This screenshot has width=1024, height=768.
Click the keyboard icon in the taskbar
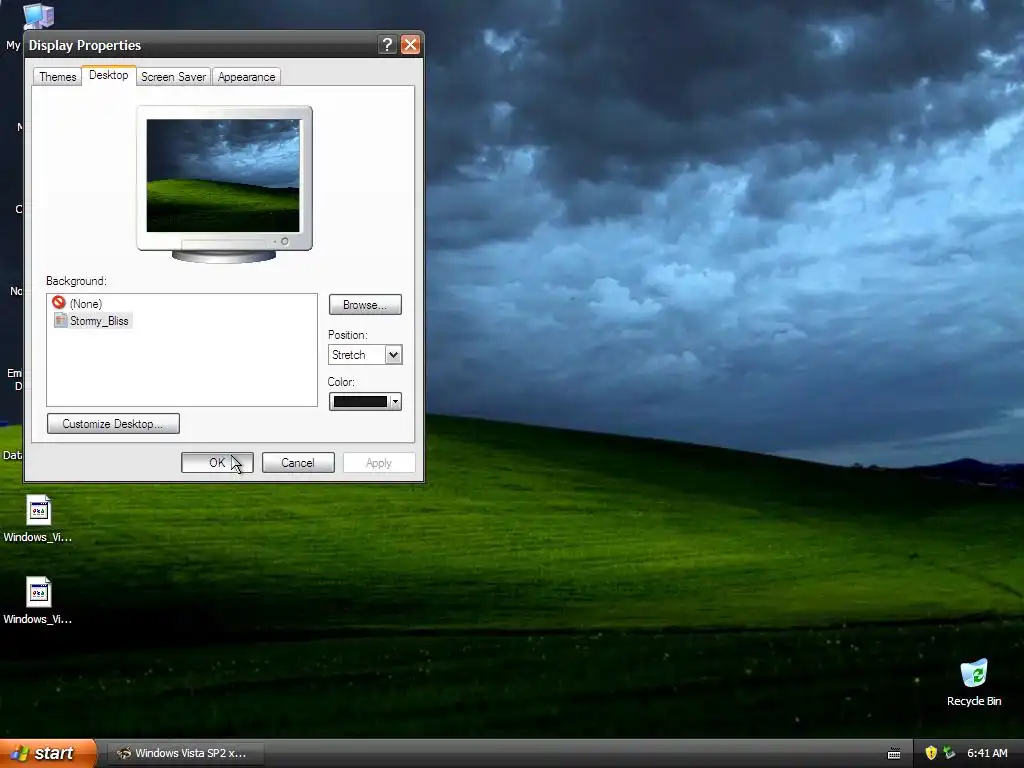[894, 754]
